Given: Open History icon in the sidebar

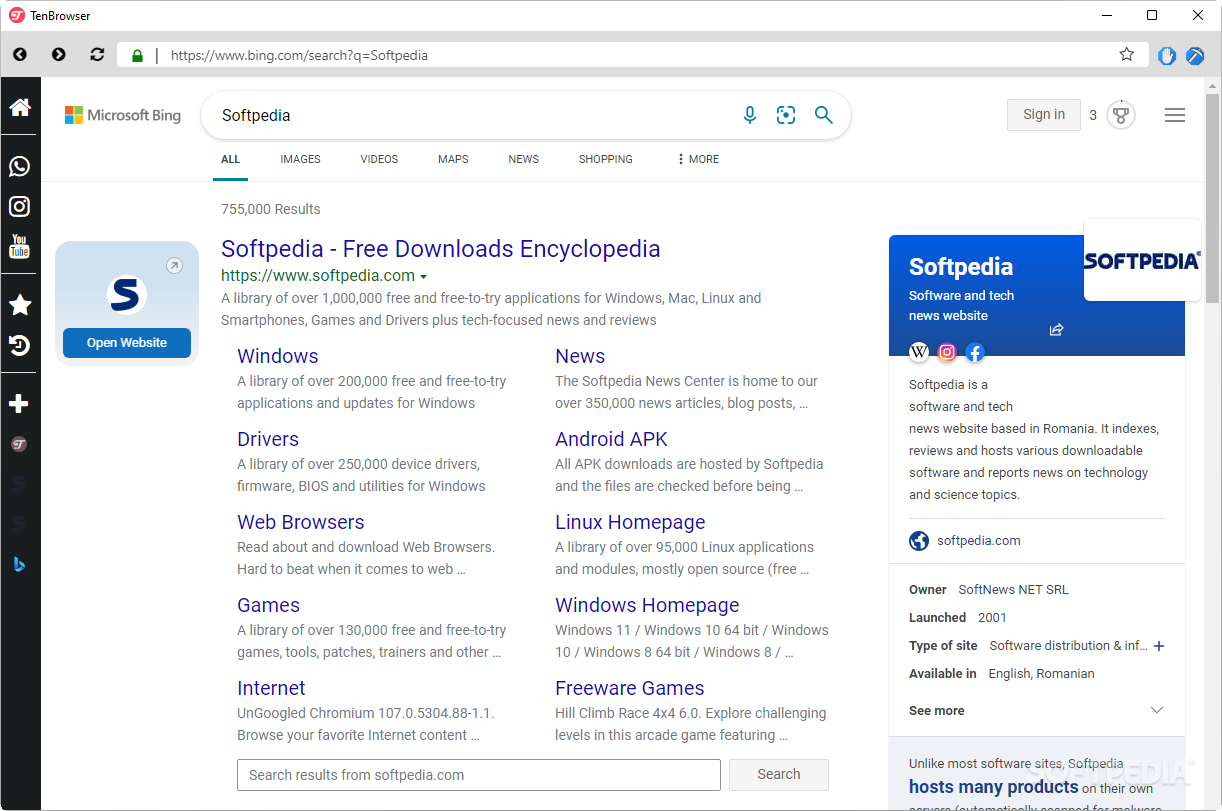Looking at the screenshot, I should (x=20, y=346).
